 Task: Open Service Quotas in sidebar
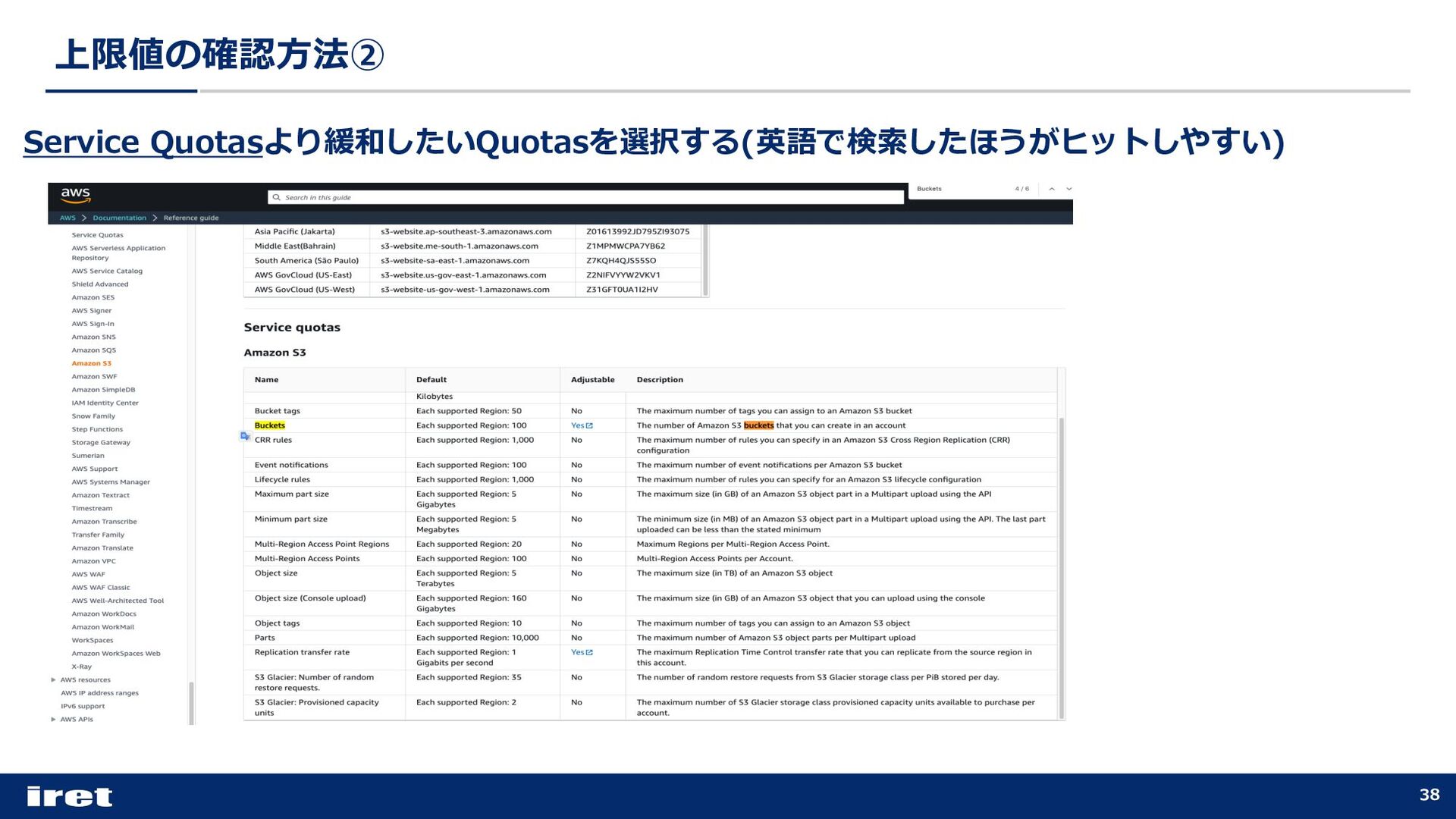click(97, 235)
